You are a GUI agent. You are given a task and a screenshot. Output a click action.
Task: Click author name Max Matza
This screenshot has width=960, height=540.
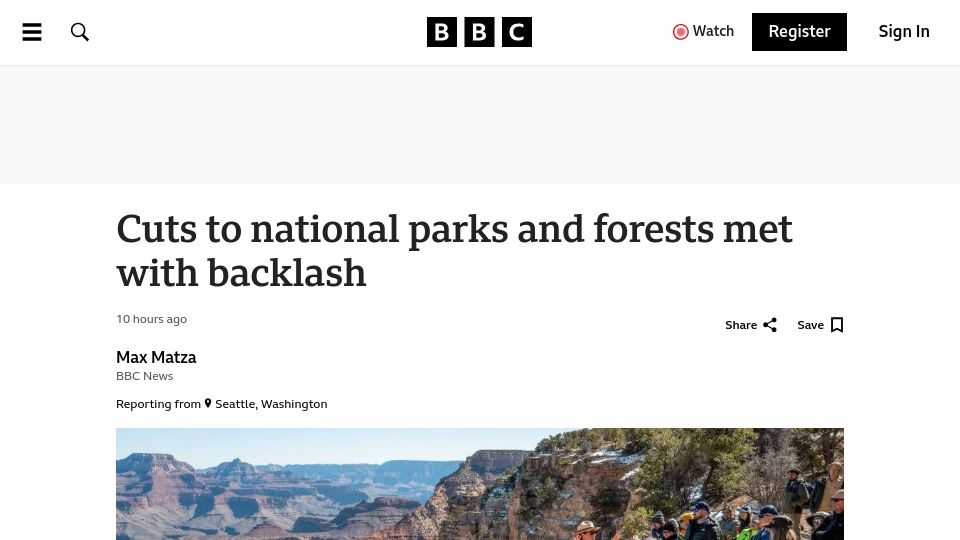pos(156,358)
